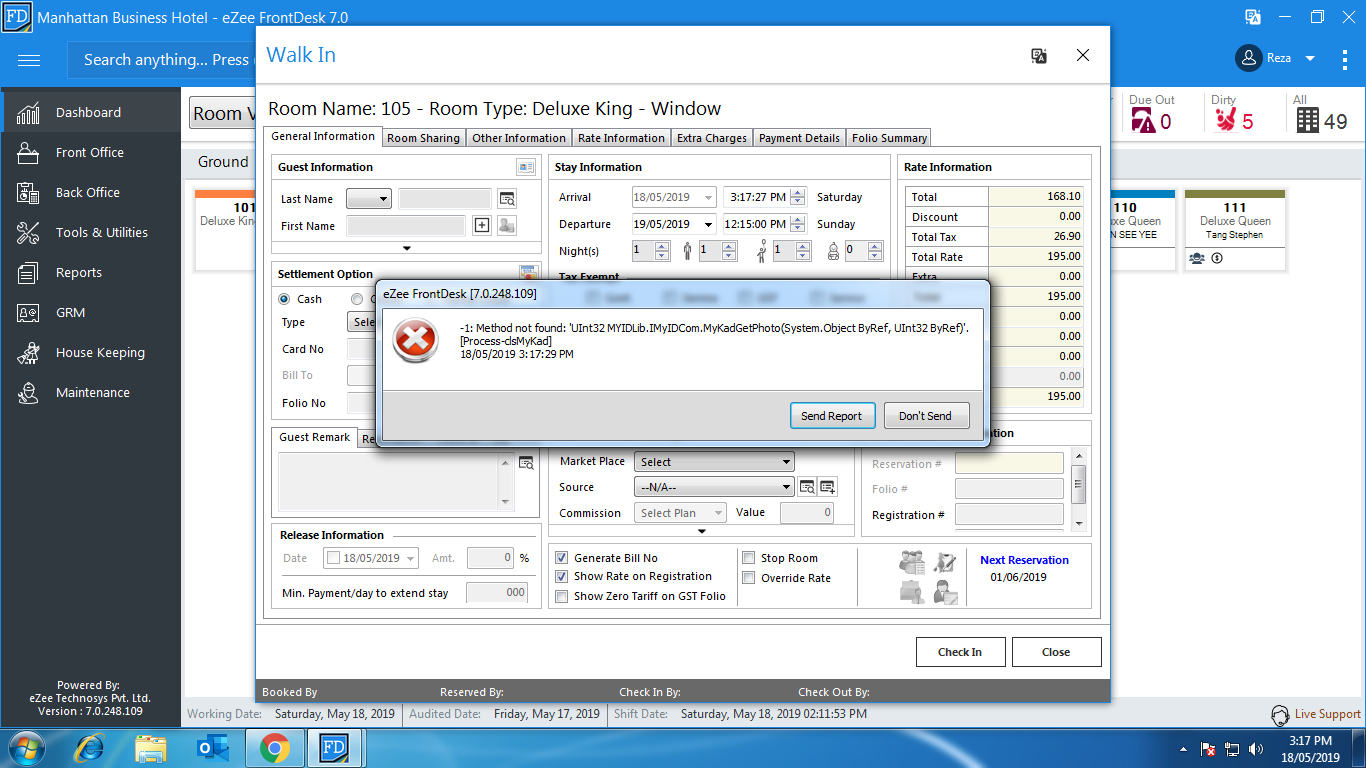Select the Cash settlement option
Viewport: 1366px width, 768px height.
(284, 299)
